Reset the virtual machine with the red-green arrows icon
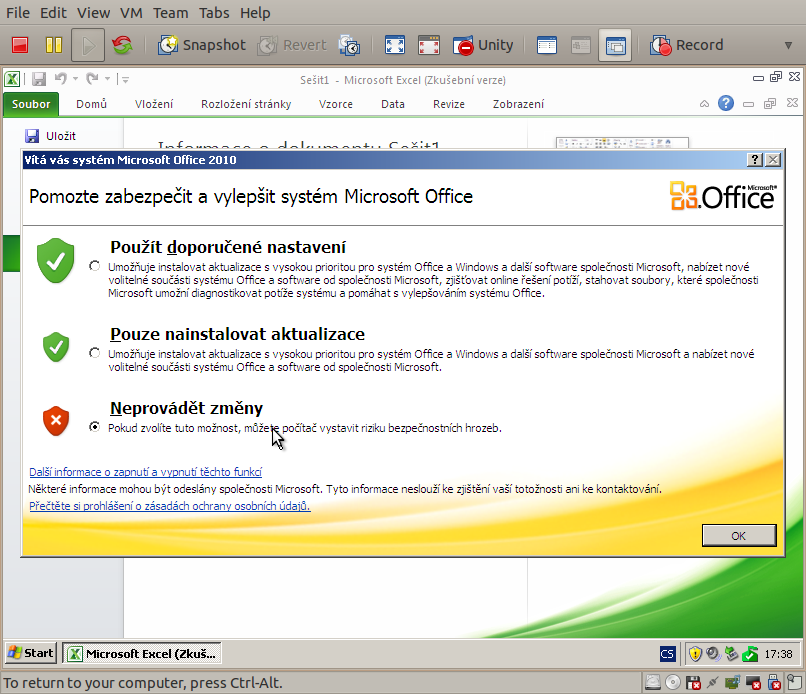This screenshot has width=806, height=694. pos(122,45)
